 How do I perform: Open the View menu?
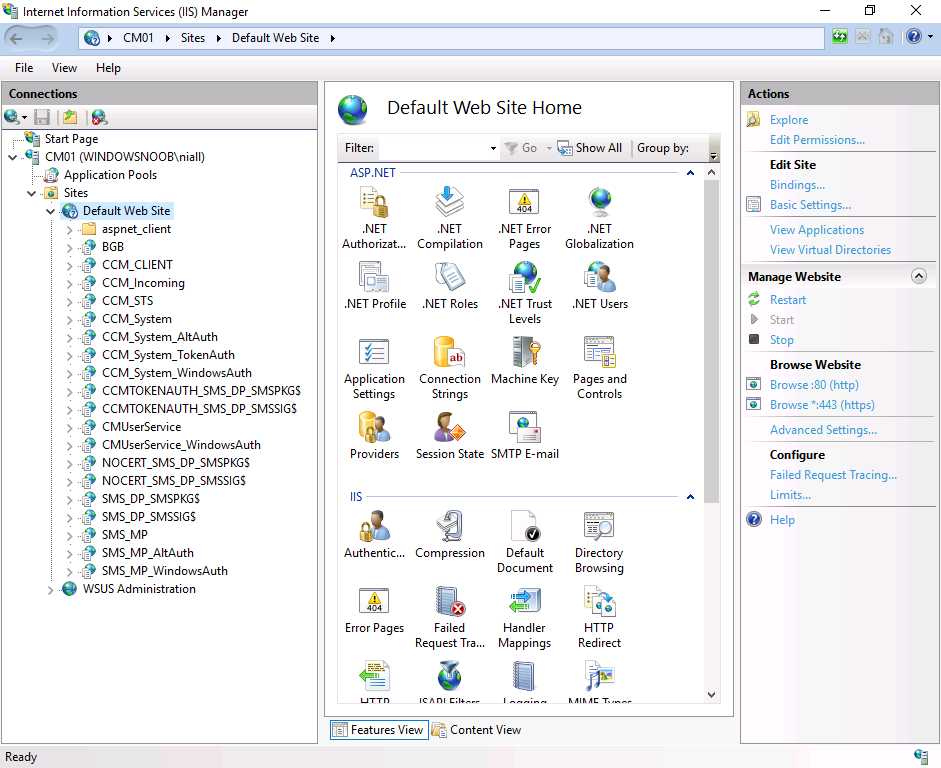point(64,68)
